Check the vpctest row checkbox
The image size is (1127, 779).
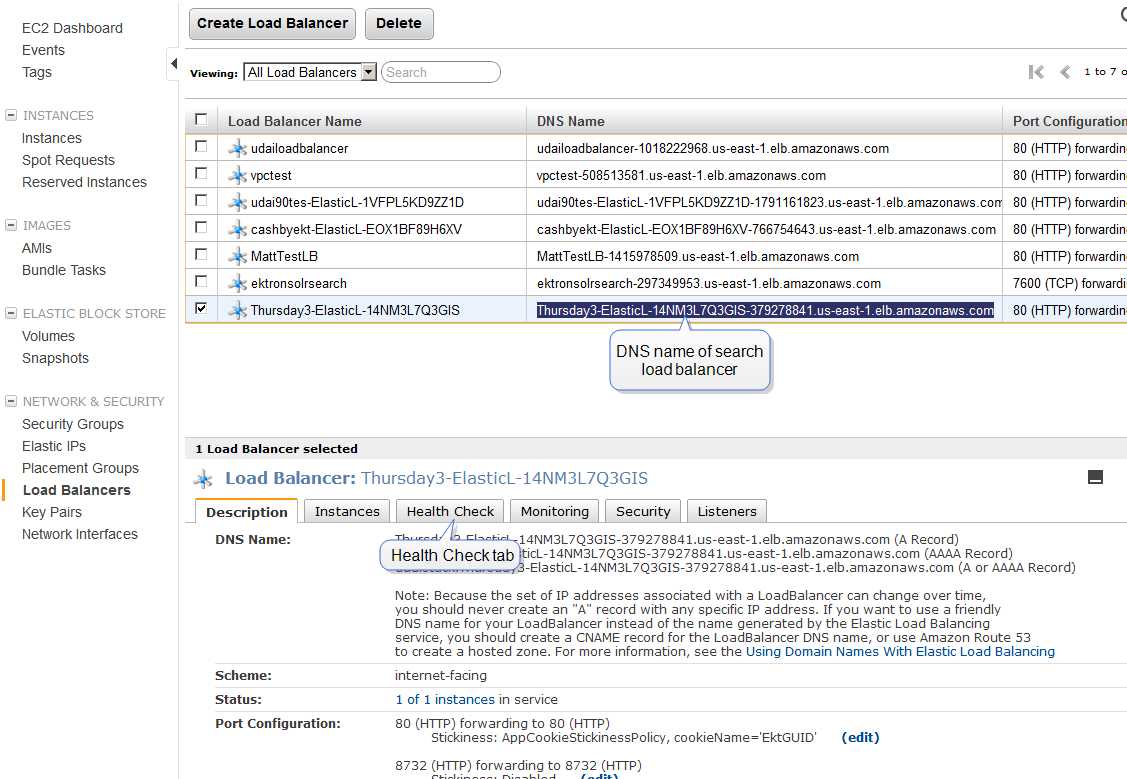tap(201, 173)
